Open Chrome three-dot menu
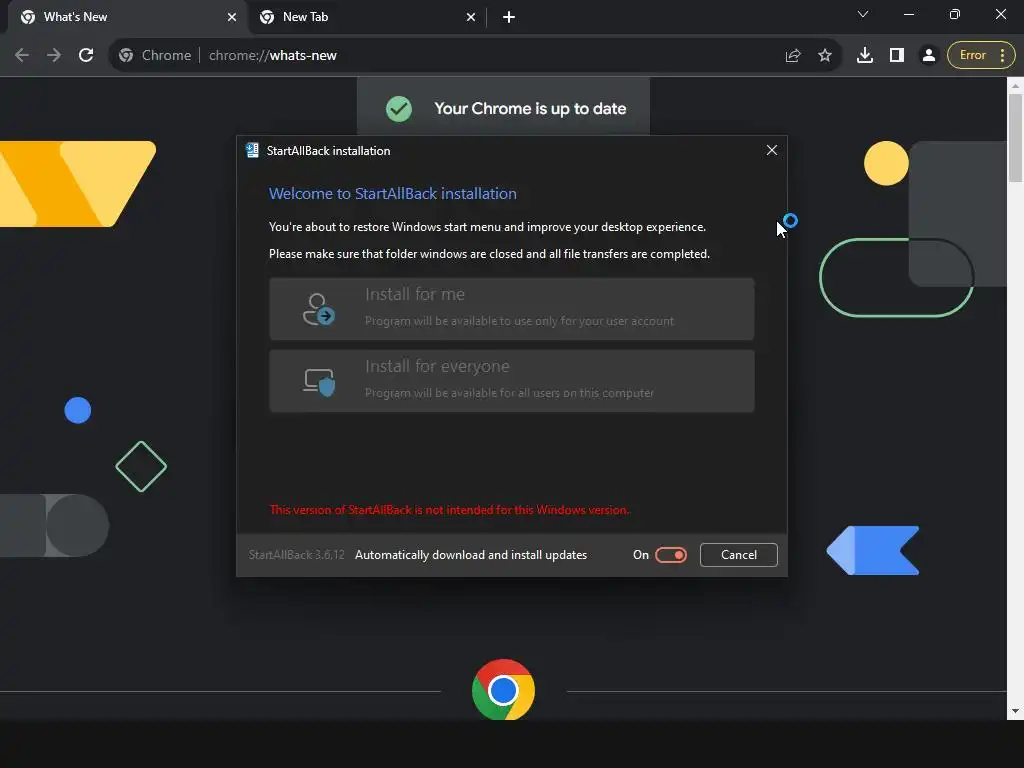Screen dimensions: 1024x768 point(1002,56)
